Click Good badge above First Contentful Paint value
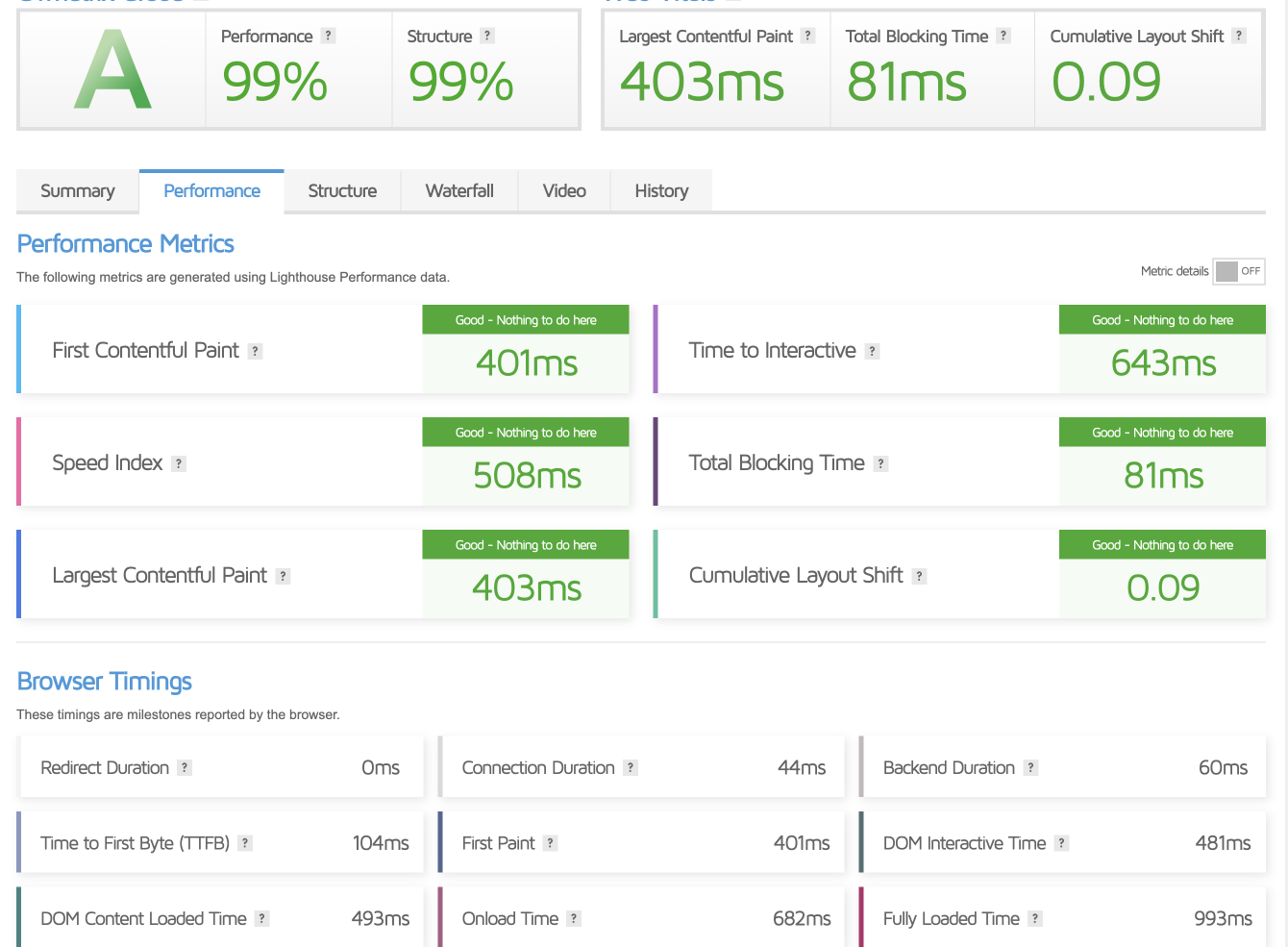 526,320
